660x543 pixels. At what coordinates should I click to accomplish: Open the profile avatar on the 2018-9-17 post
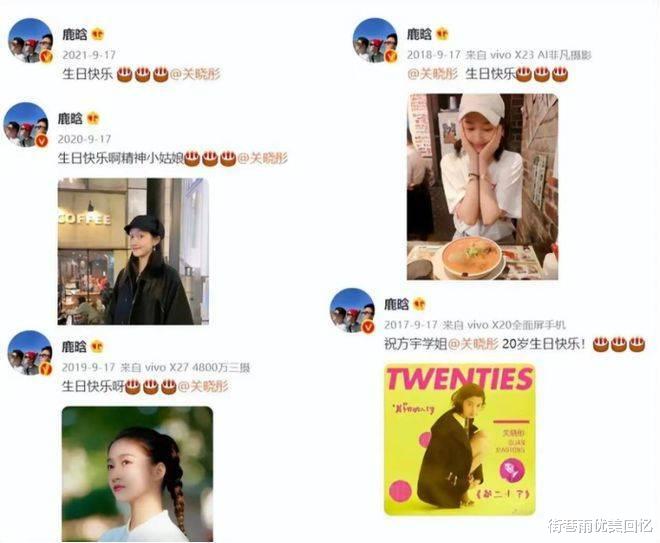(x=375, y=40)
